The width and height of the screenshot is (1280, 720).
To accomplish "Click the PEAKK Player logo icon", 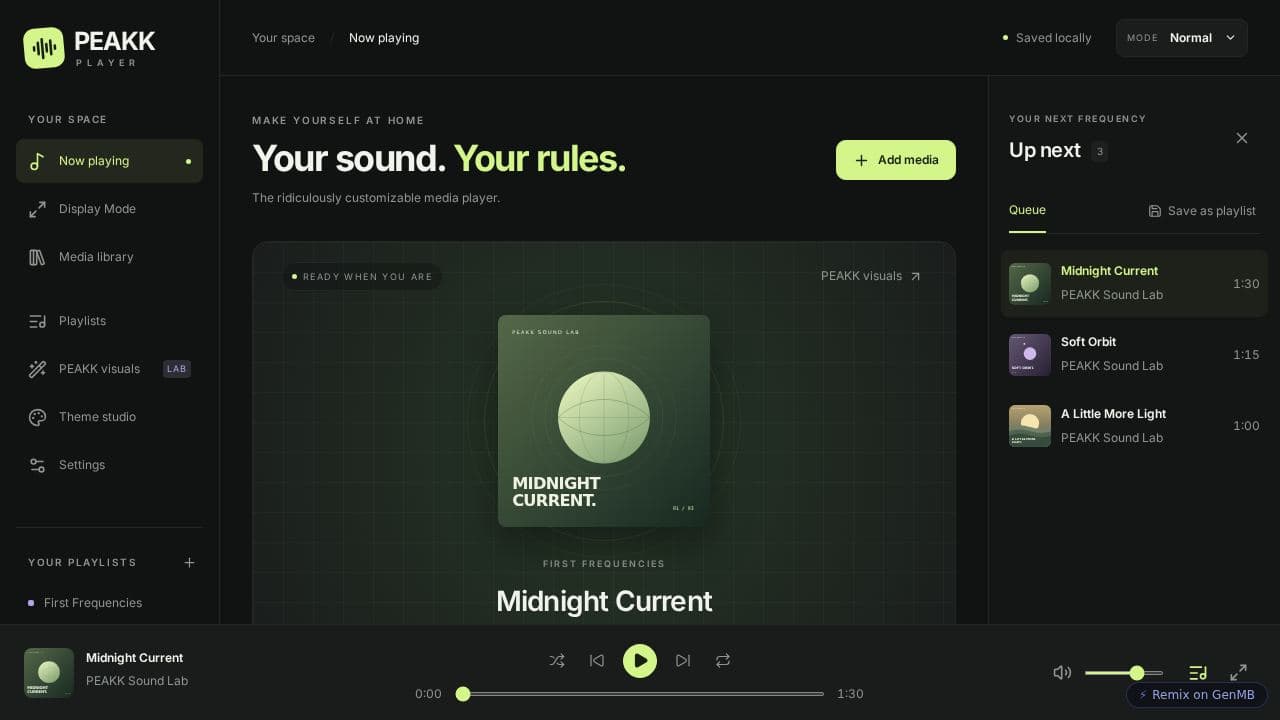I will (x=44, y=48).
